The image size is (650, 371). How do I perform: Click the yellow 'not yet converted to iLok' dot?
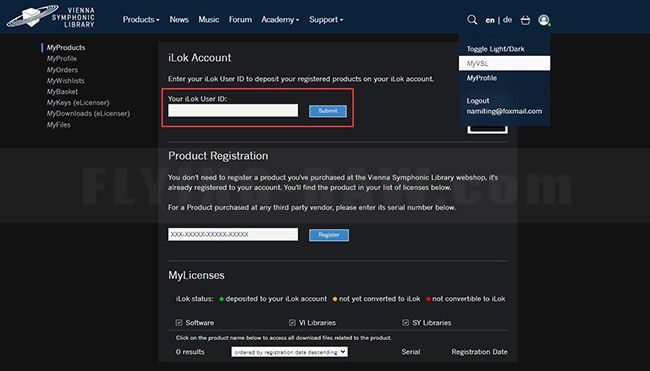pos(335,299)
